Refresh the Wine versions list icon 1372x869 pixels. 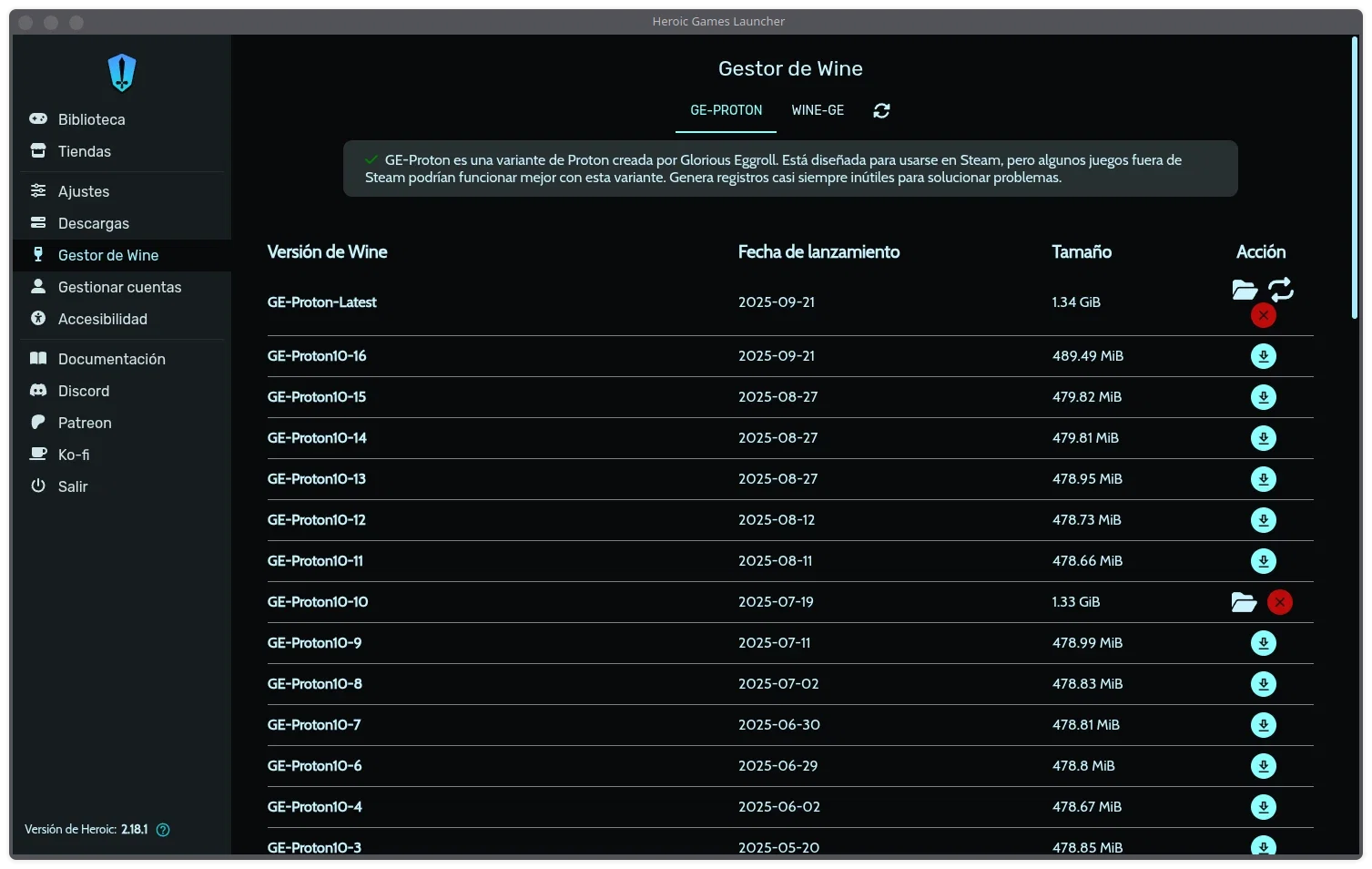coord(881,110)
